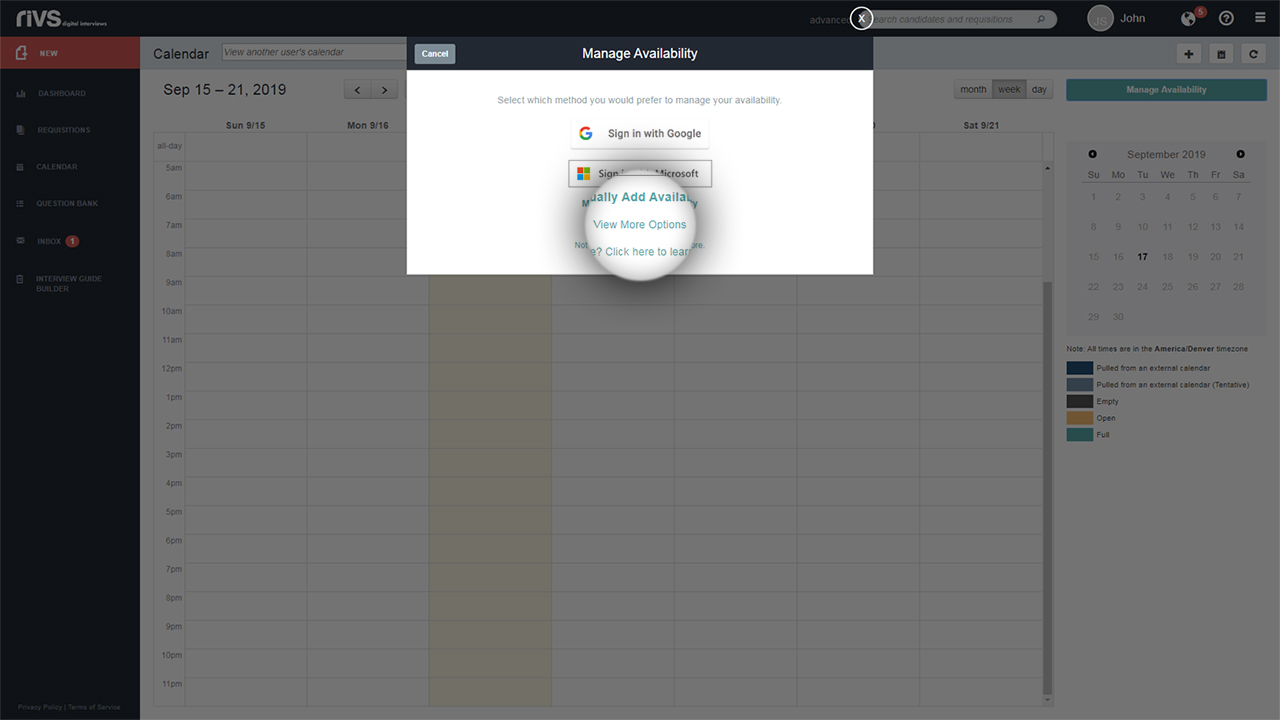Viewport: 1280px width, 720px height.
Task: Click the search candidates and requisitions field
Action: click(958, 19)
